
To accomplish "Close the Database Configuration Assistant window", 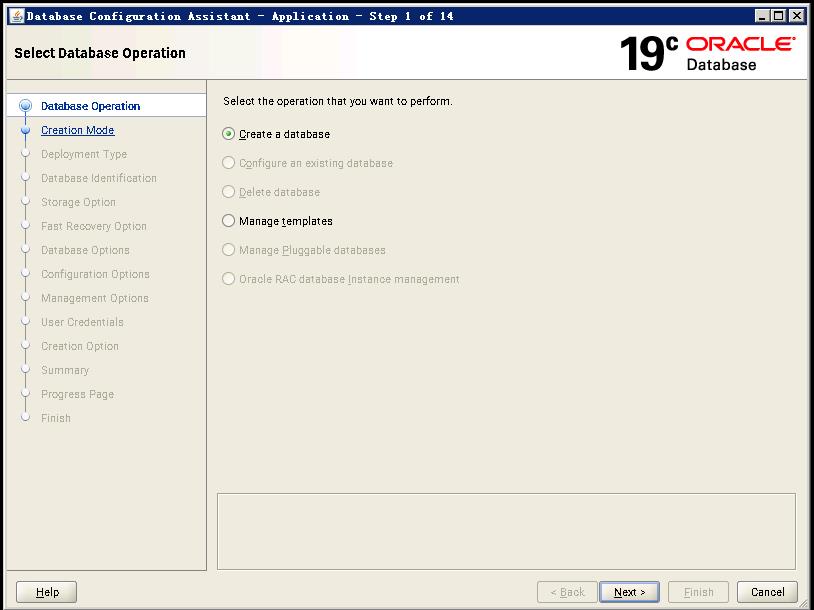I will pos(796,16).
